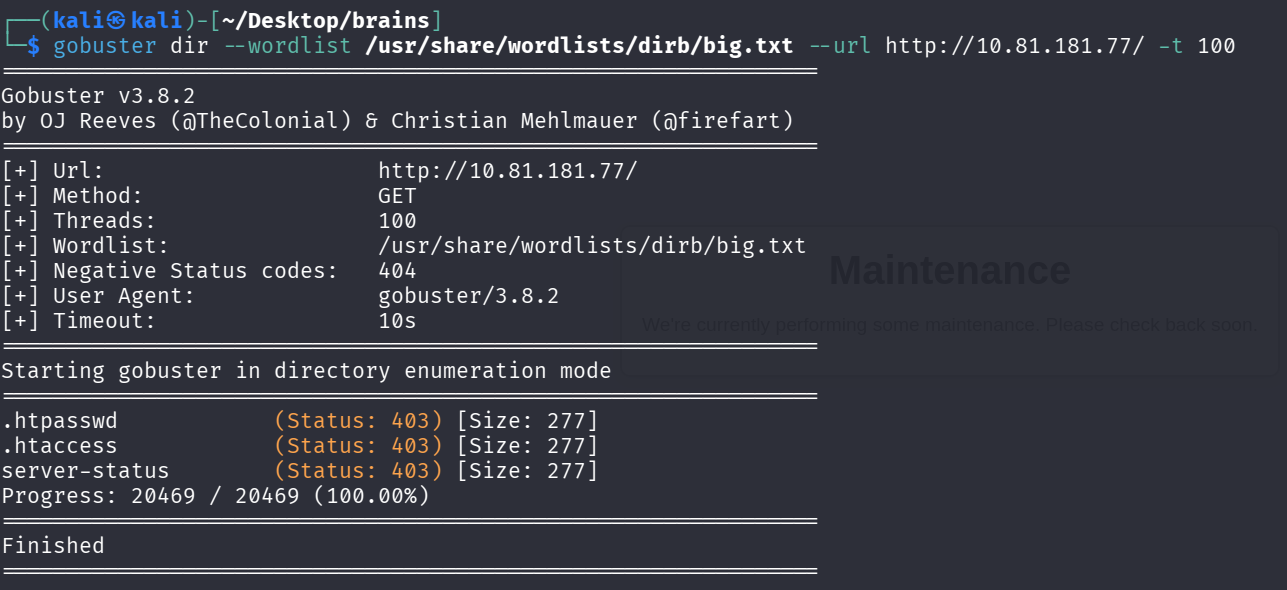The height and width of the screenshot is (590, 1287).
Task: Click the gobuster/3.8.2 User Agent value
Action: [468, 296]
